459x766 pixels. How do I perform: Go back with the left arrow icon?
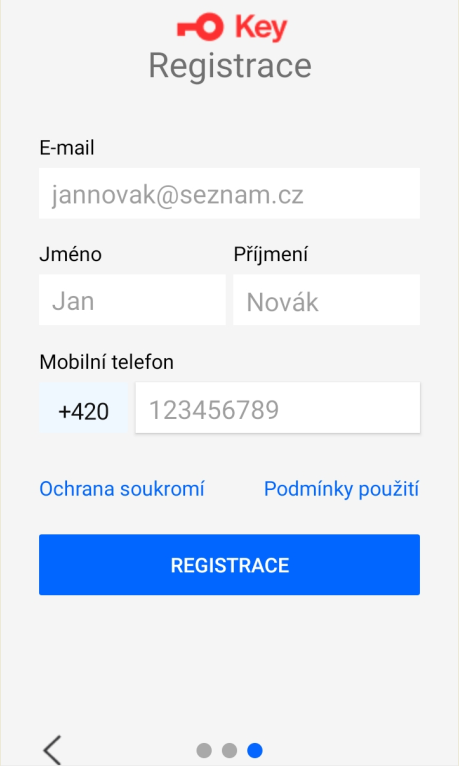click(x=52, y=750)
